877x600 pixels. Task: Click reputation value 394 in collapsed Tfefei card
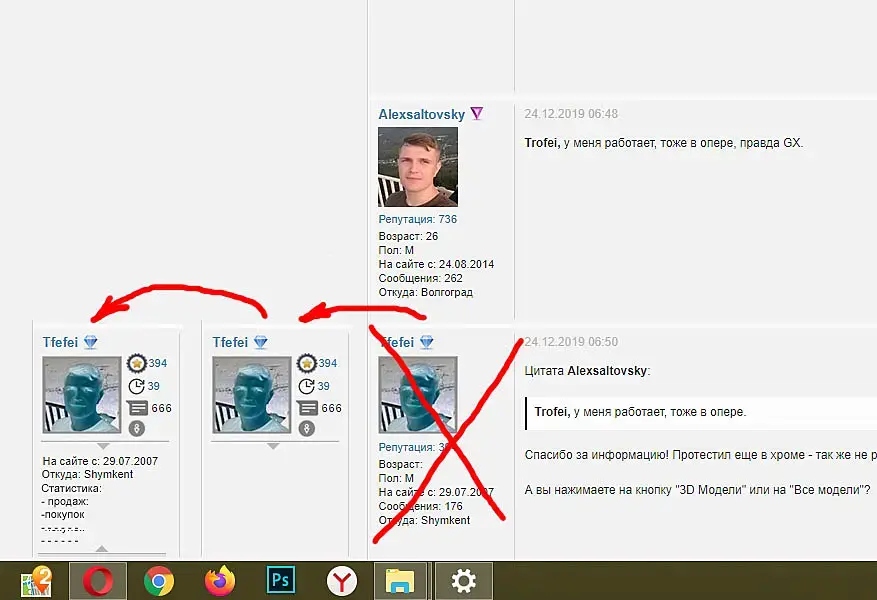(x=328, y=363)
